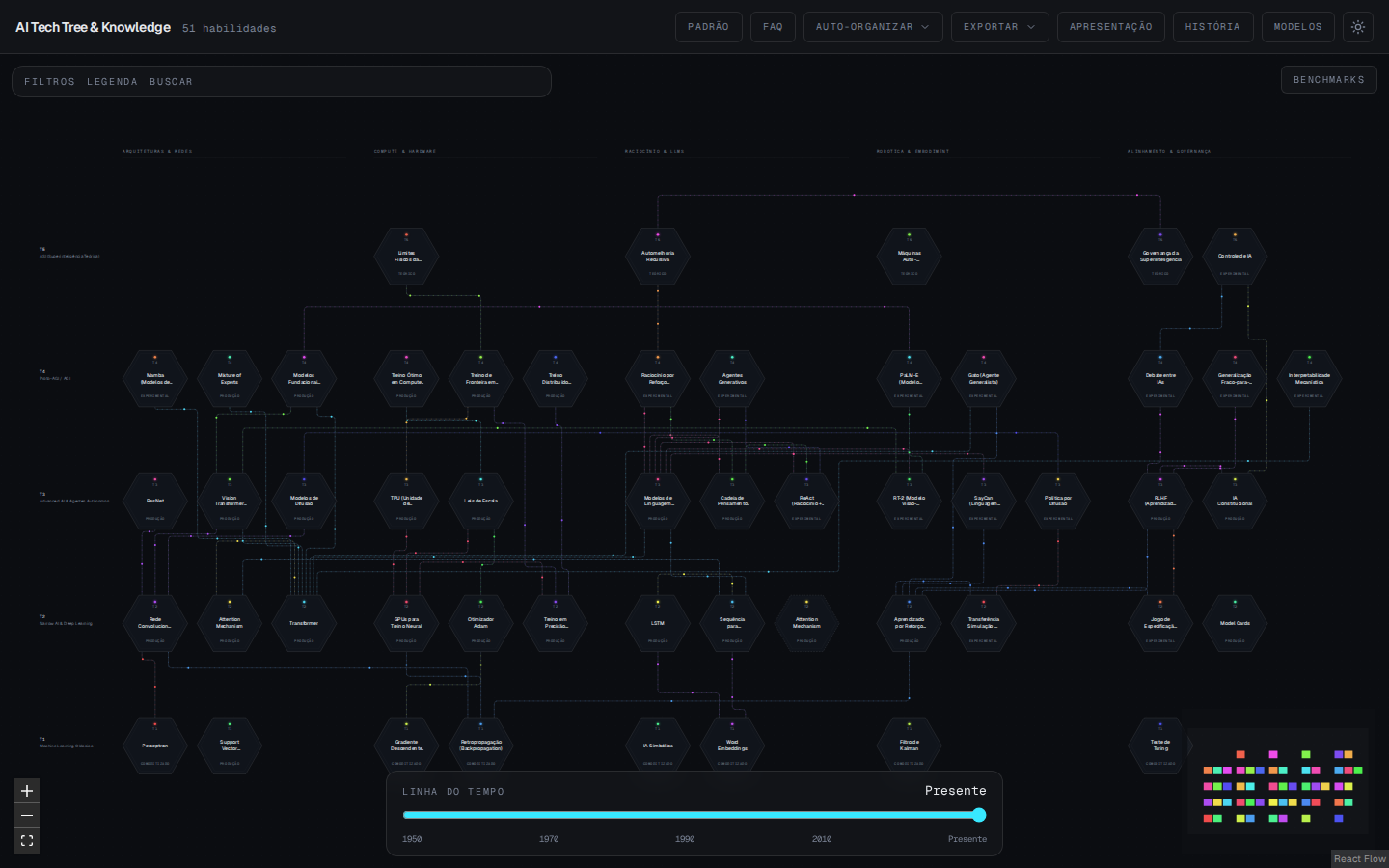The height and width of the screenshot is (868, 1389).
Task: Click the AI Tech Tree & Knowledge title
Action: [93, 27]
